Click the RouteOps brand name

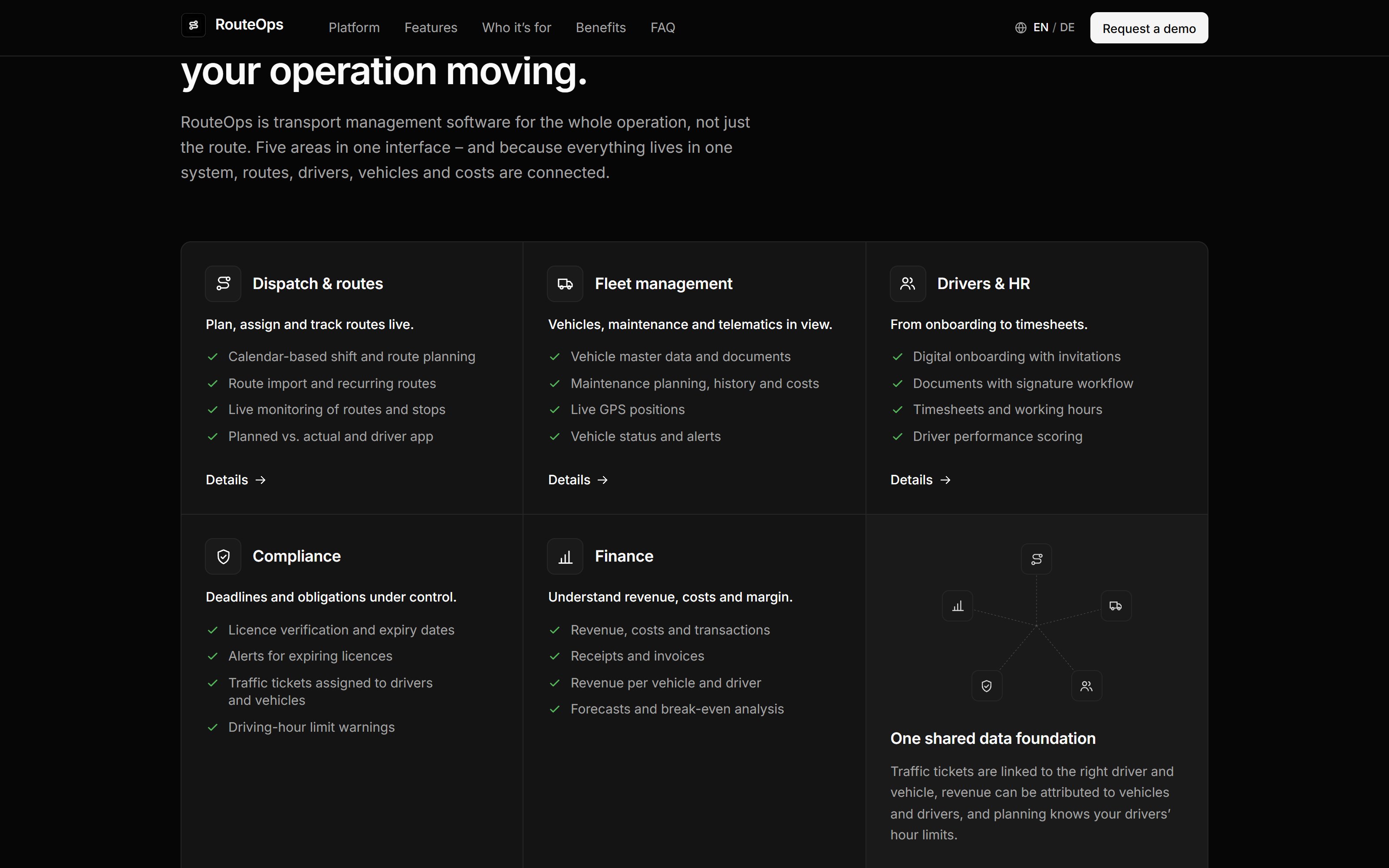[249, 25]
